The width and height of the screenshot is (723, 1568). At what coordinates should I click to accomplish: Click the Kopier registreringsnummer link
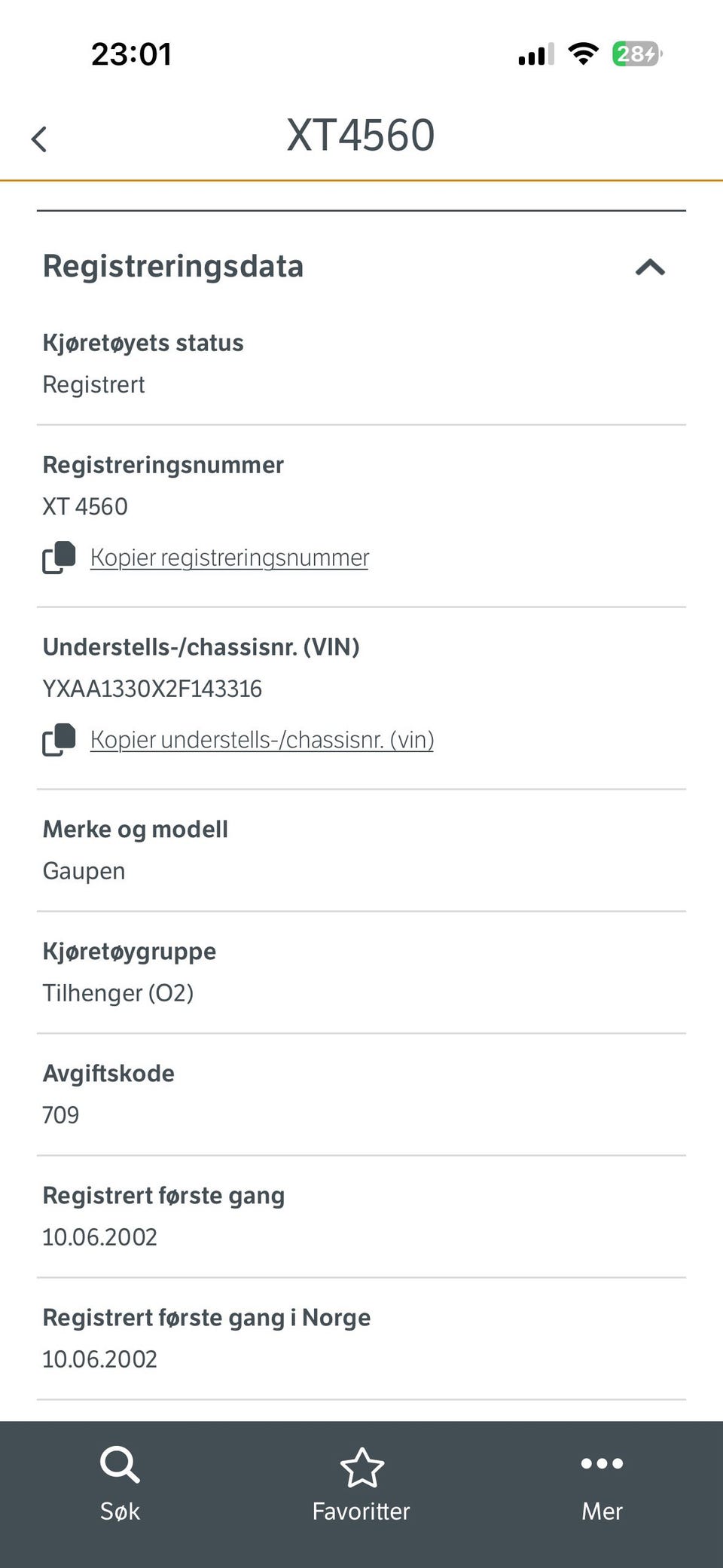(x=230, y=558)
